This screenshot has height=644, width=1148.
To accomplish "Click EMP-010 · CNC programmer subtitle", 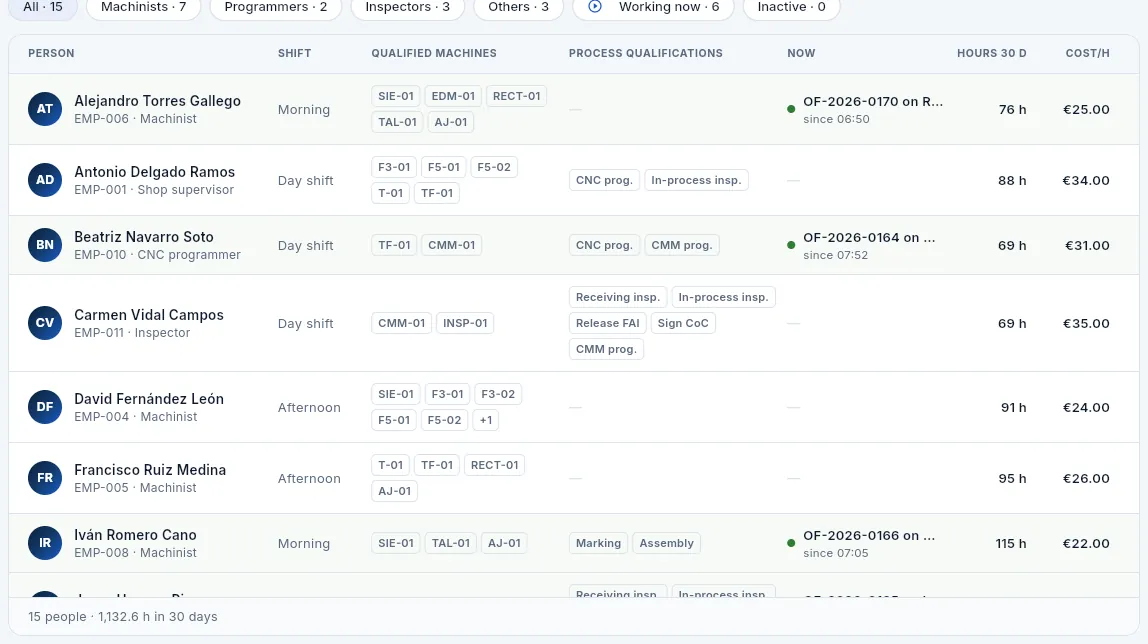I will click(157, 255).
